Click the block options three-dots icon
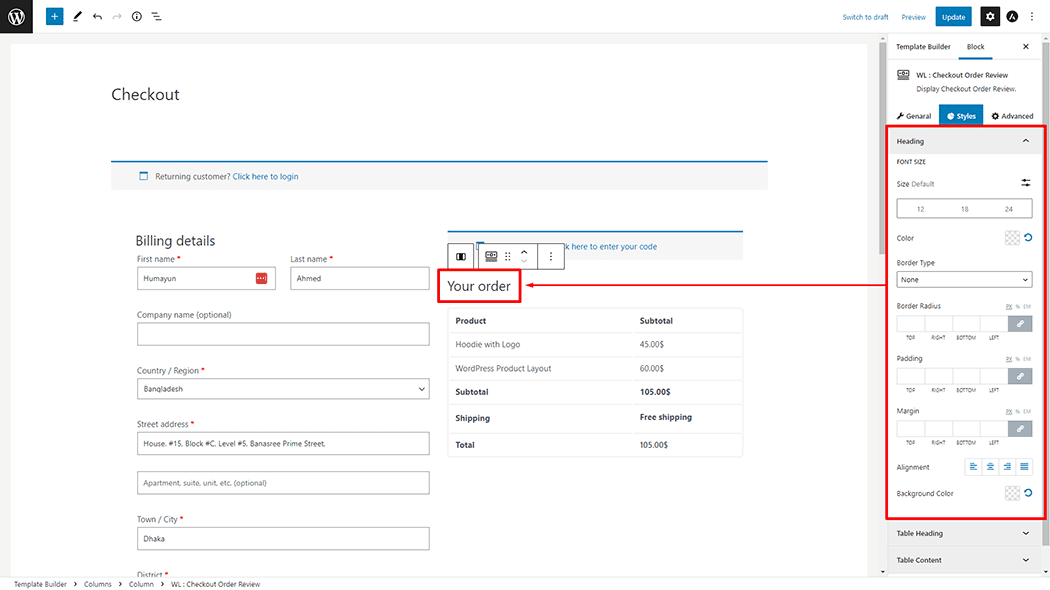Screen dimensions: 1050x590 (x=550, y=257)
